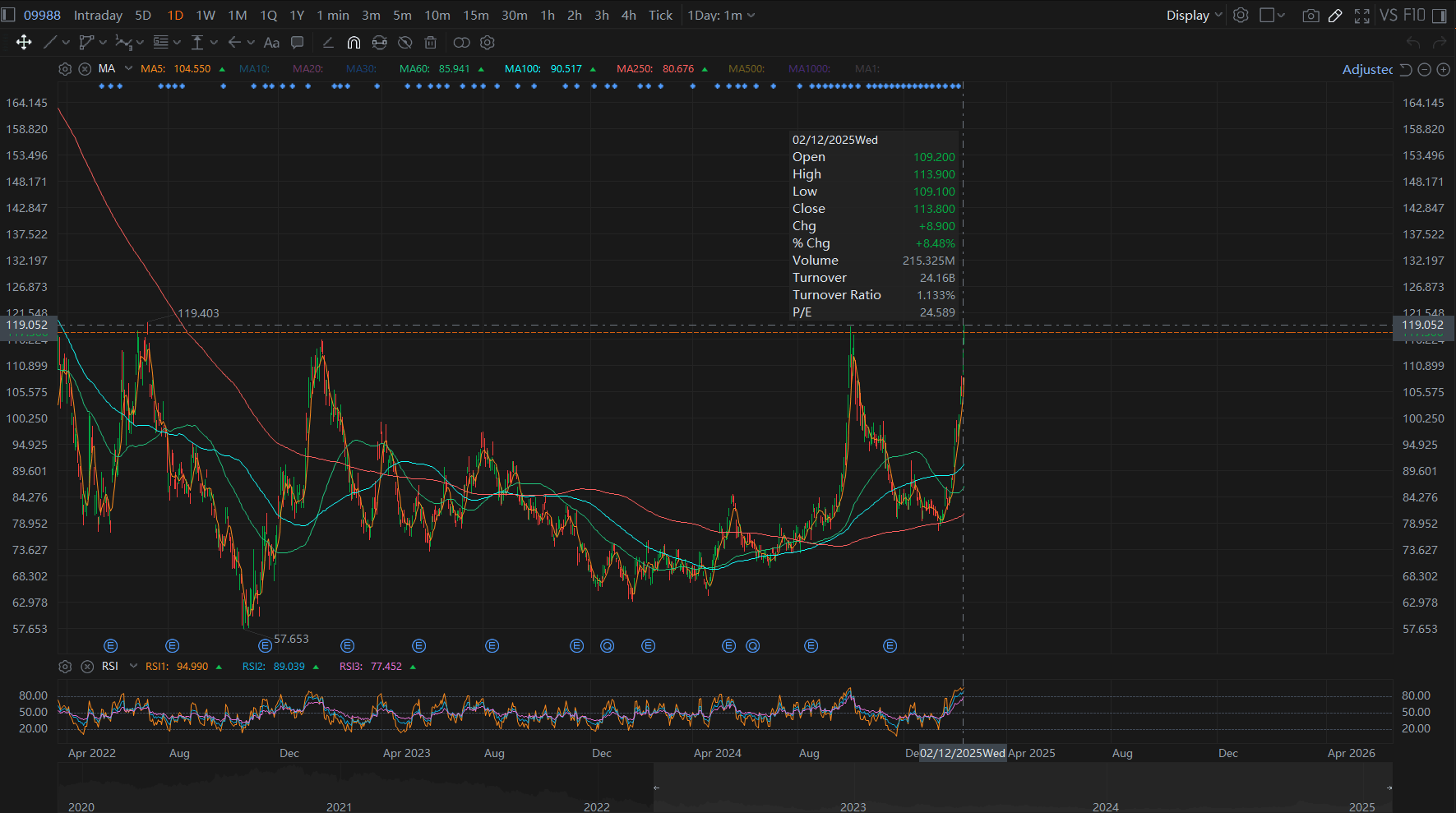Switch to the 5D timeframe
The image size is (1456, 813).
click(143, 15)
